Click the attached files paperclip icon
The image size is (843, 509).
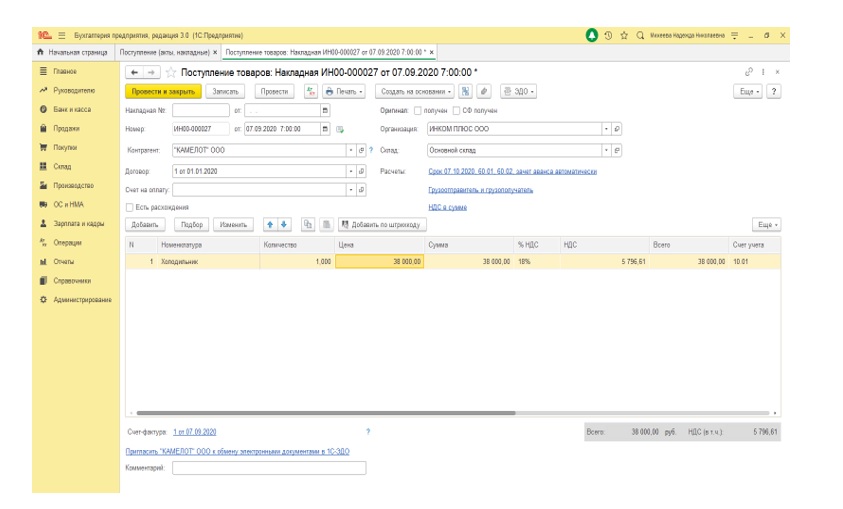(485, 91)
